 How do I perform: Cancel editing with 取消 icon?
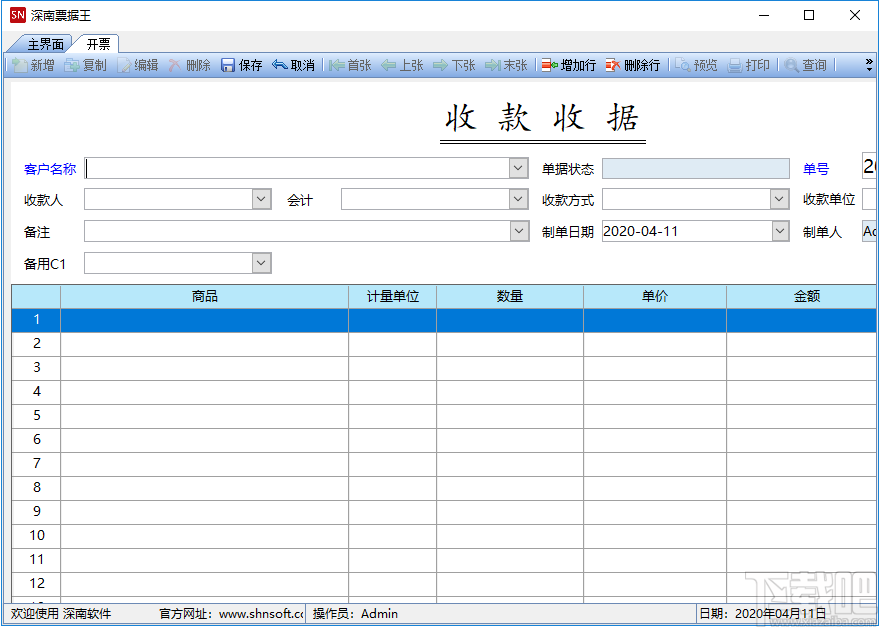293,65
